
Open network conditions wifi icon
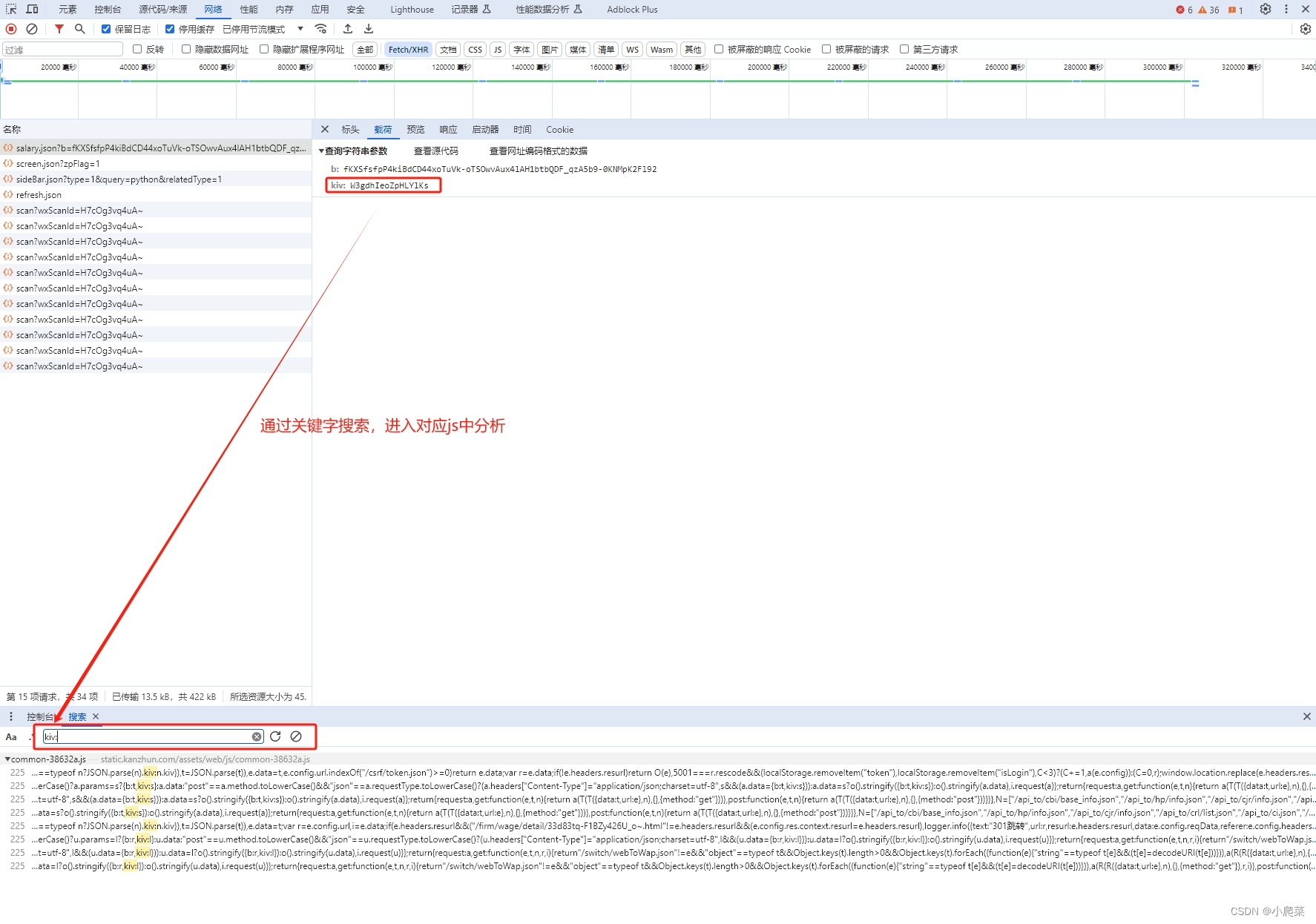point(320,29)
